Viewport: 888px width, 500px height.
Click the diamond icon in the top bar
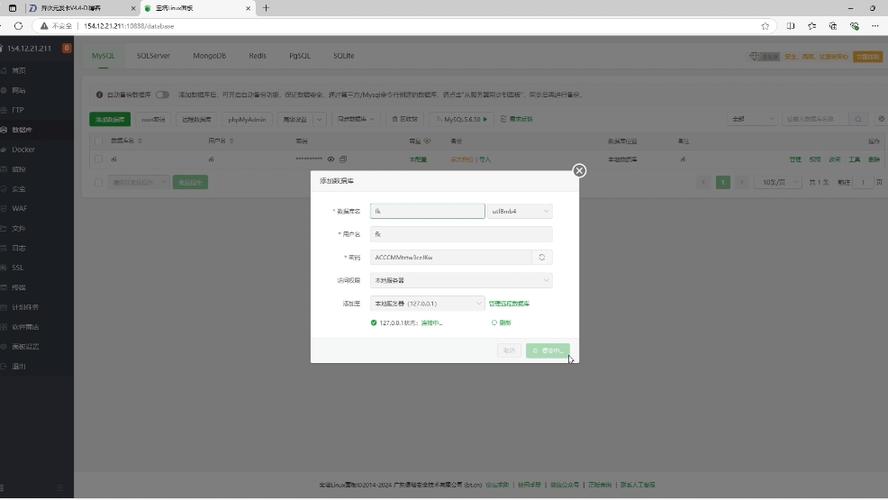(x=754, y=56)
